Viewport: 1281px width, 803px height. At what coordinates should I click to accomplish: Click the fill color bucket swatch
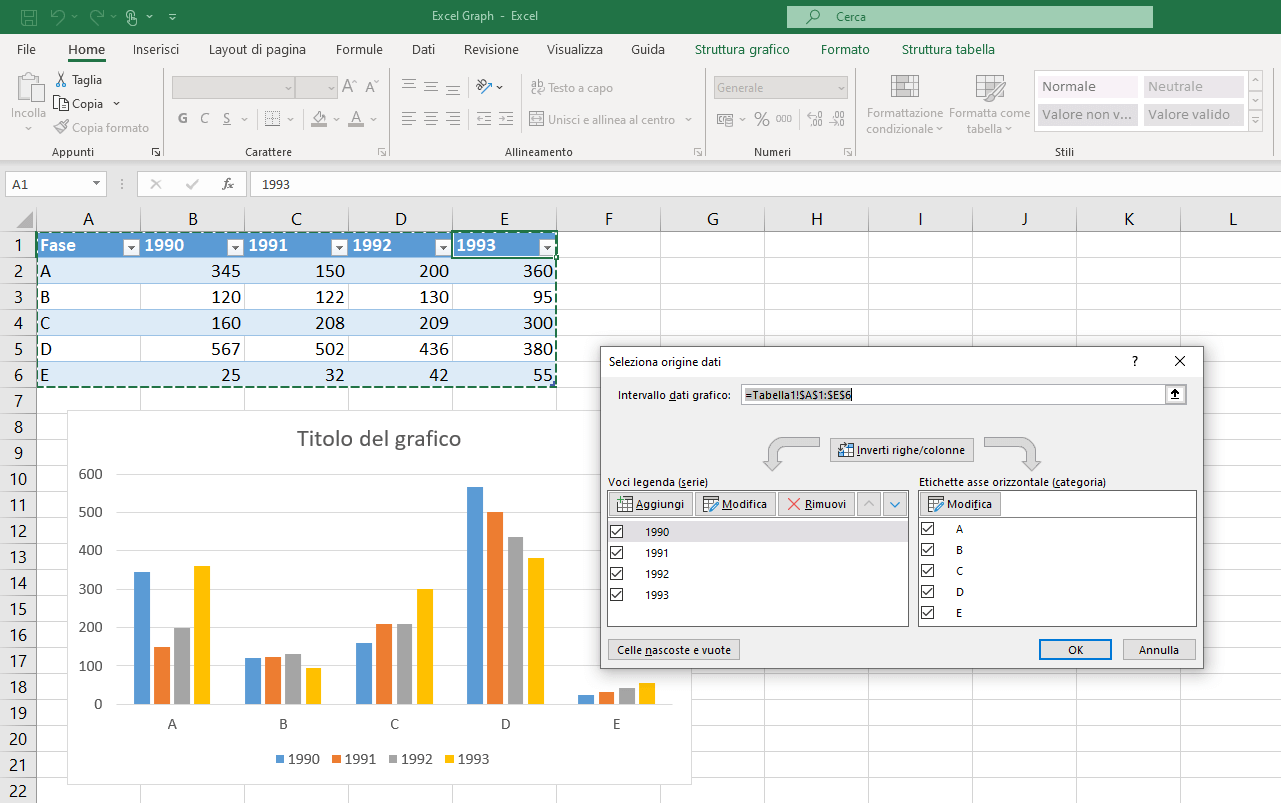point(319,119)
